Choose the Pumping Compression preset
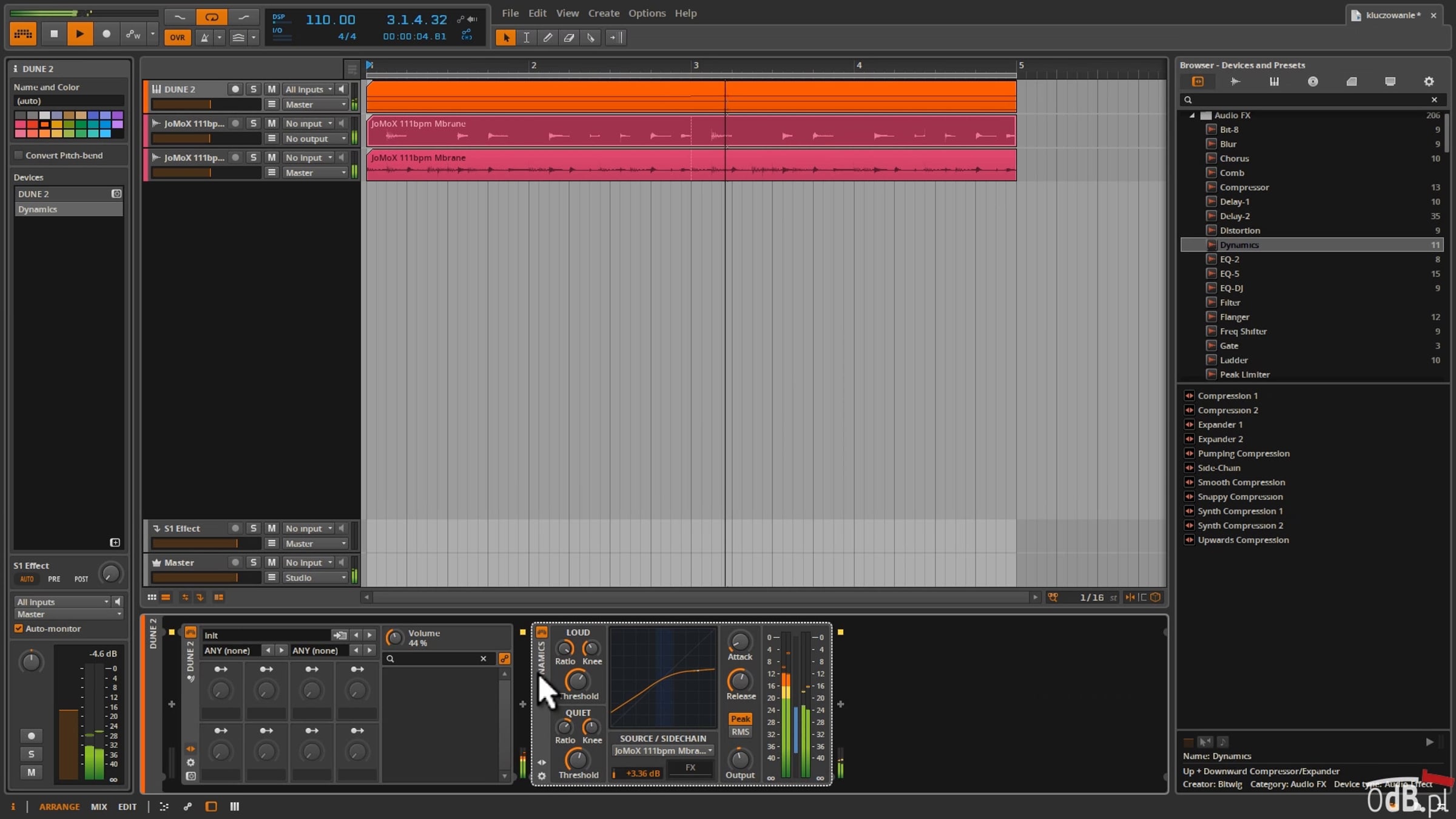Image resolution: width=1456 pixels, height=819 pixels. [x=1243, y=454]
